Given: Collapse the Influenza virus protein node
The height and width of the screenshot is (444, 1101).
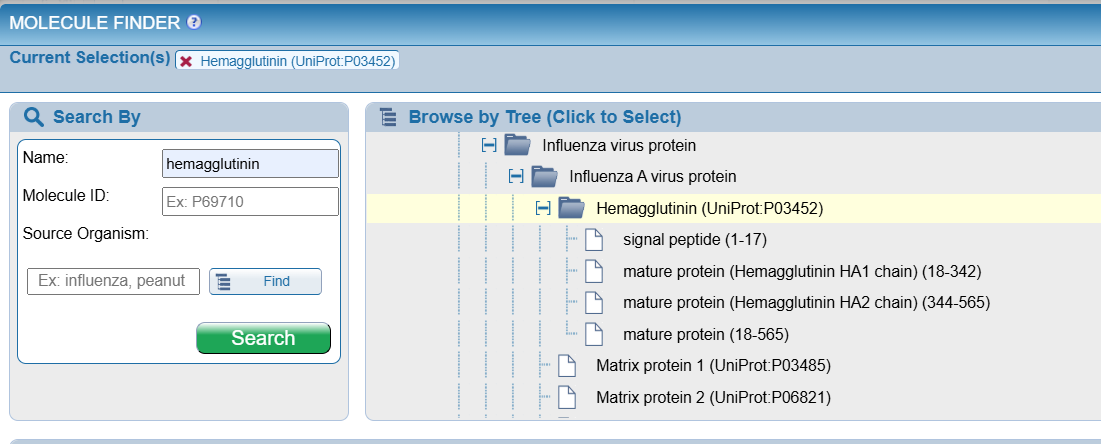Looking at the screenshot, I should click(x=489, y=146).
